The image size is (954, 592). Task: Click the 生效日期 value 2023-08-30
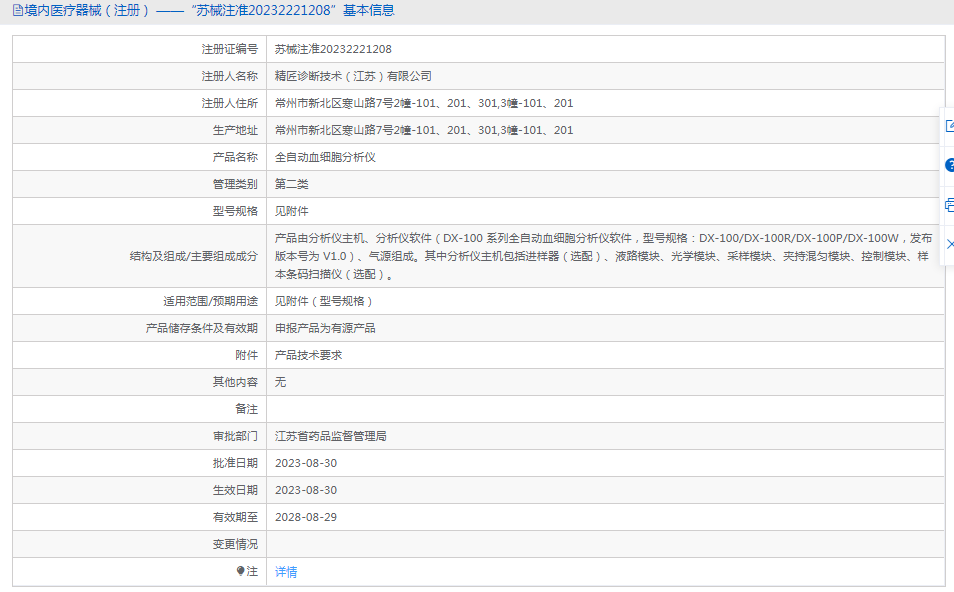pos(305,490)
